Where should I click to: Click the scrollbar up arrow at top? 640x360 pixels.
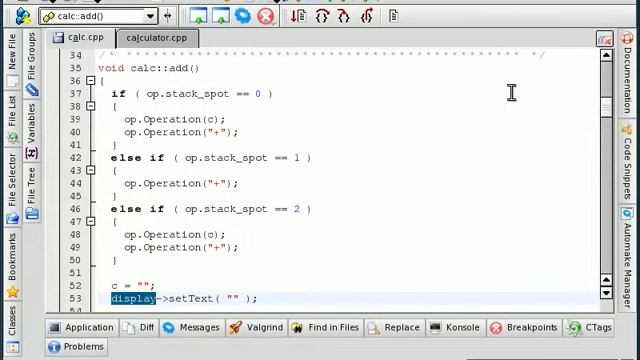(x=607, y=55)
